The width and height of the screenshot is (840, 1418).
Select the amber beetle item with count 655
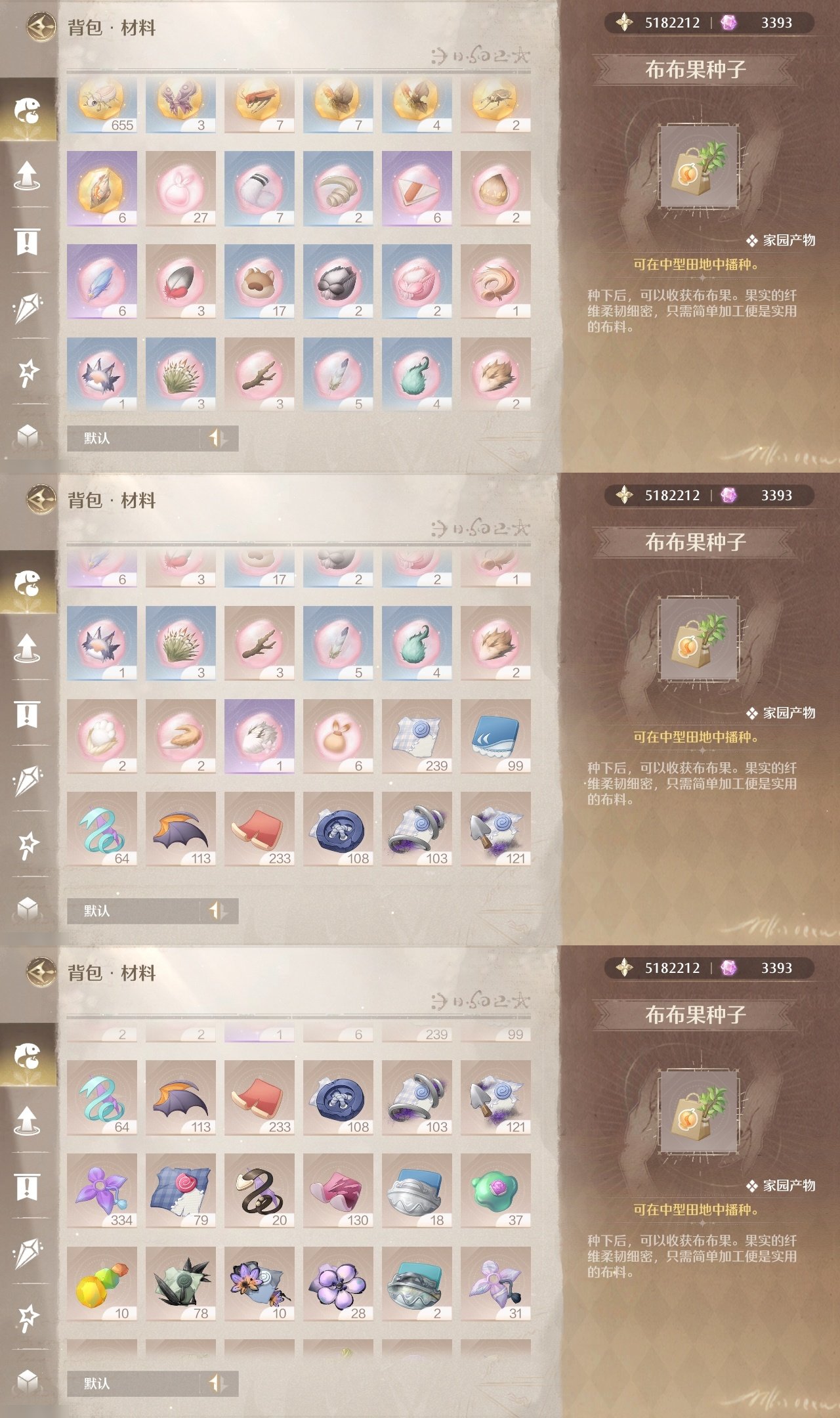[x=102, y=105]
